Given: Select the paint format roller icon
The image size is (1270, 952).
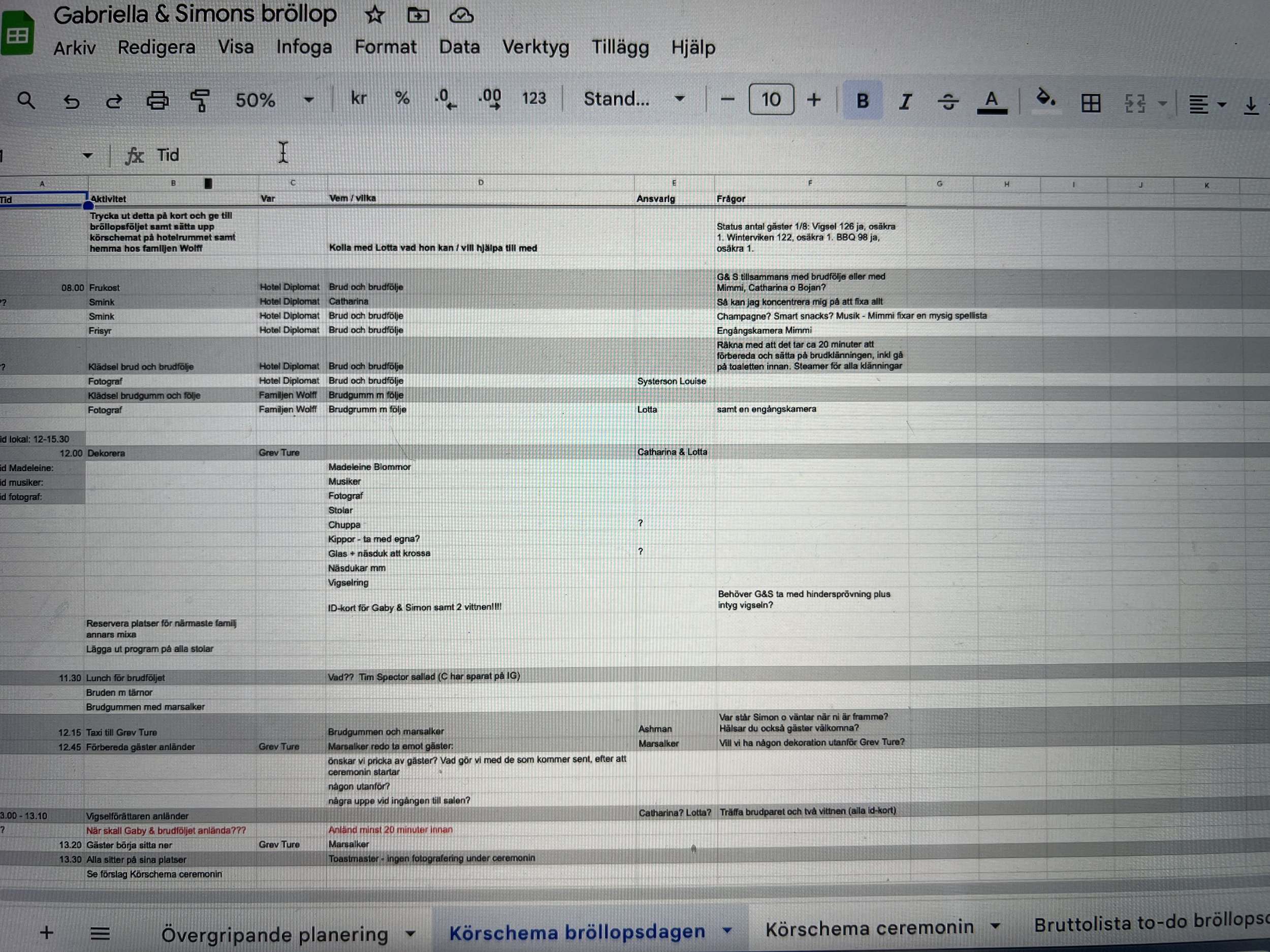Looking at the screenshot, I should click(199, 101).
